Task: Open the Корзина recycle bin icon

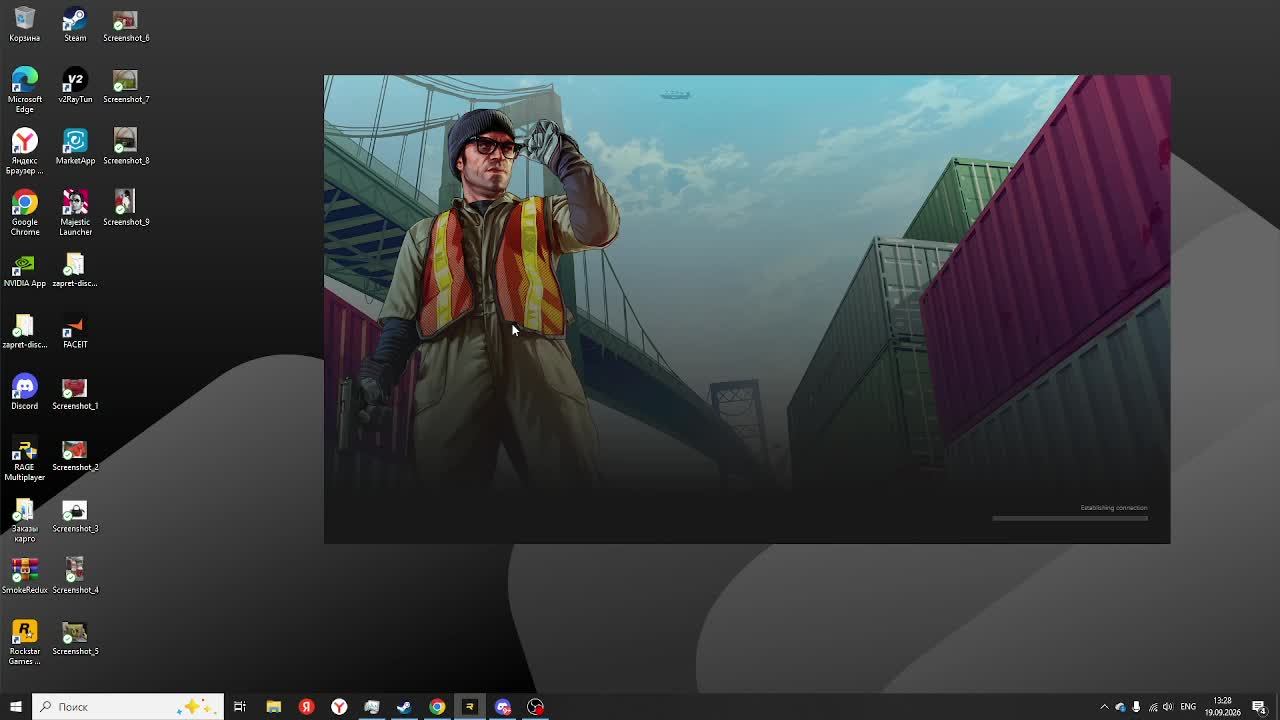Action: tap(24, 25)
